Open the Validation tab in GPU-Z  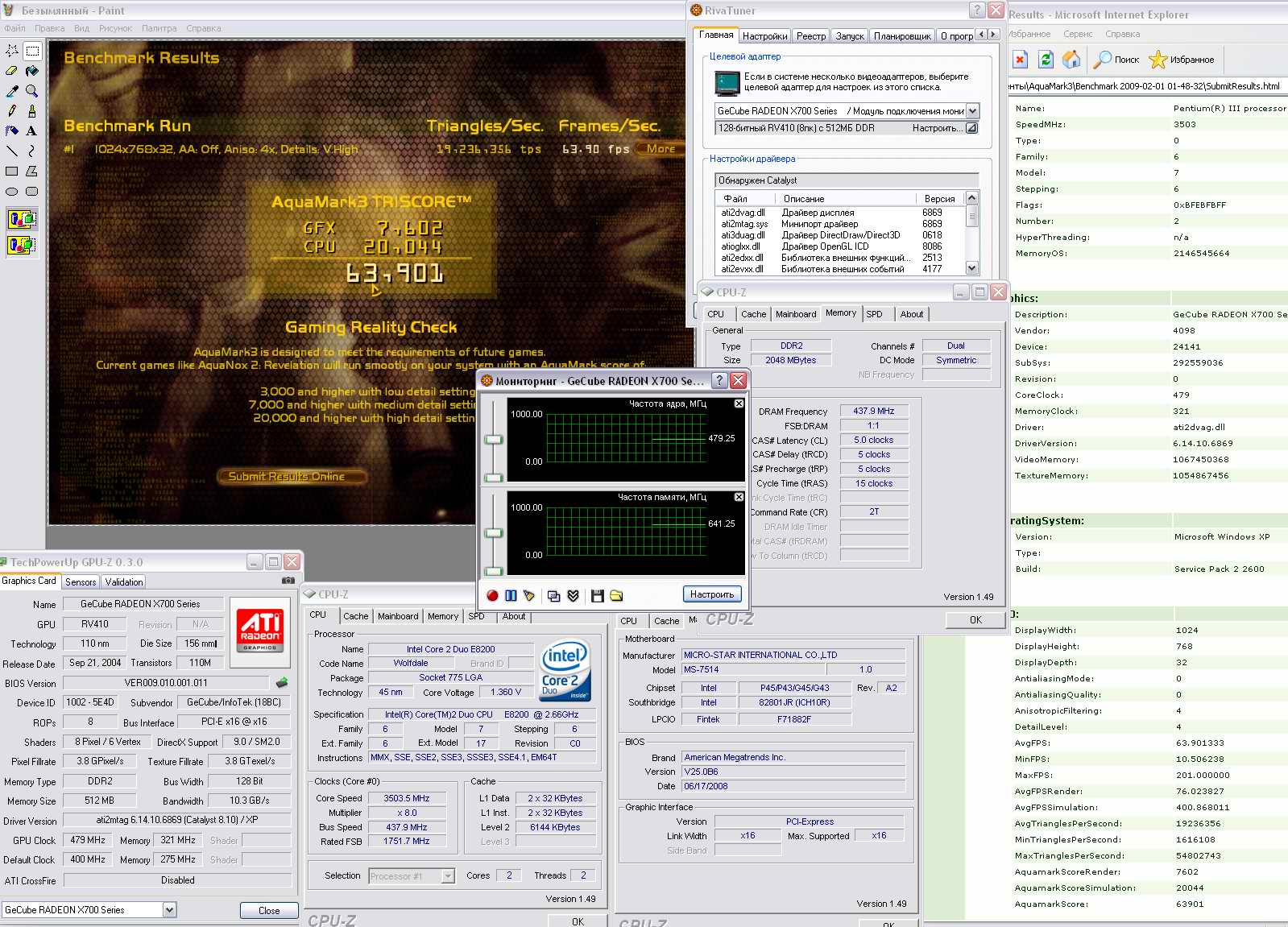[x=124, y=582]
